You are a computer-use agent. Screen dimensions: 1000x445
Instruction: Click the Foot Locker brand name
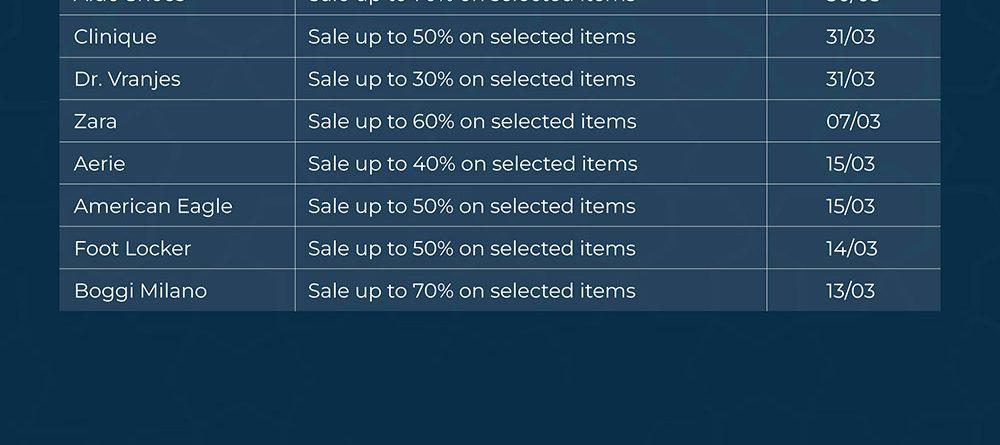tap(132, 248)
